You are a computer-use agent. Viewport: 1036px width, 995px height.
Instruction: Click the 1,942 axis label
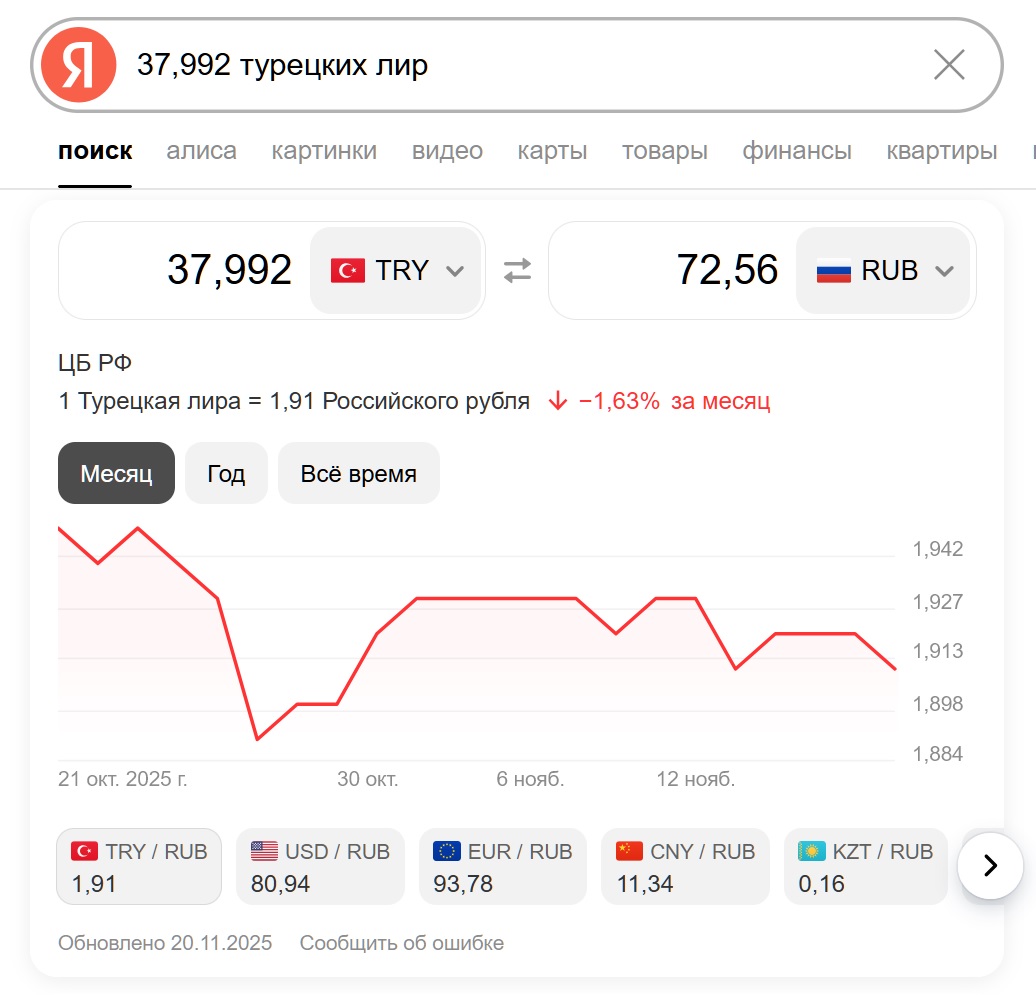[x=938, y=549]
